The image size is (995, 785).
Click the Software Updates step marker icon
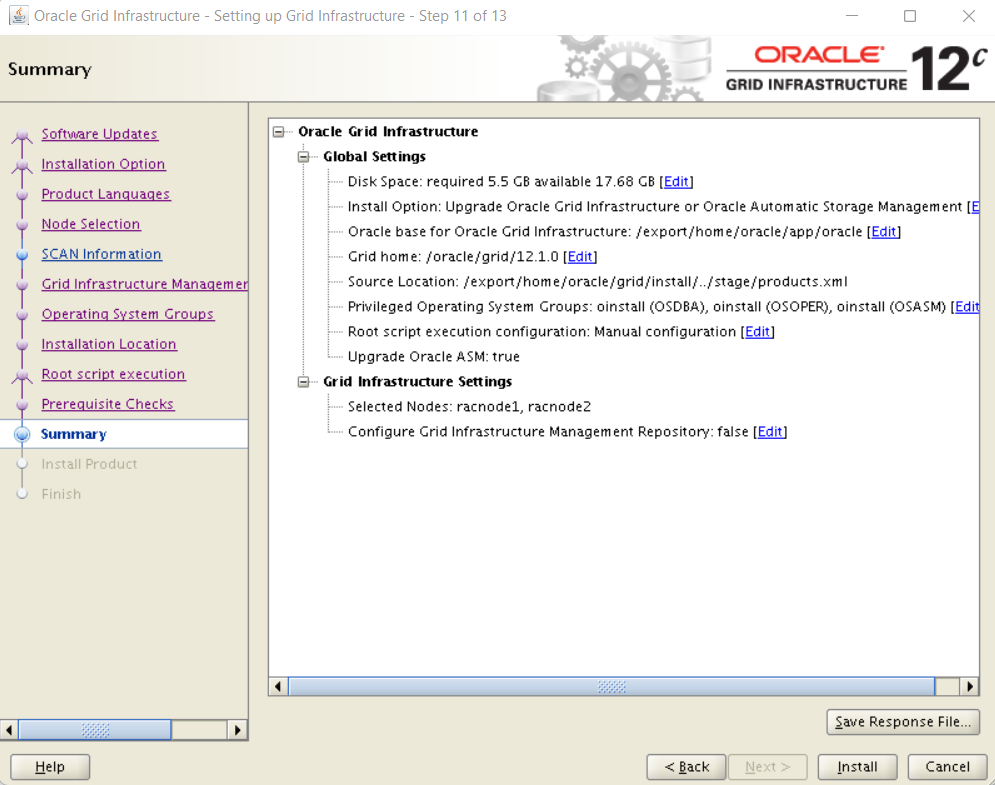pyautogui.click(x=22, y=135)
